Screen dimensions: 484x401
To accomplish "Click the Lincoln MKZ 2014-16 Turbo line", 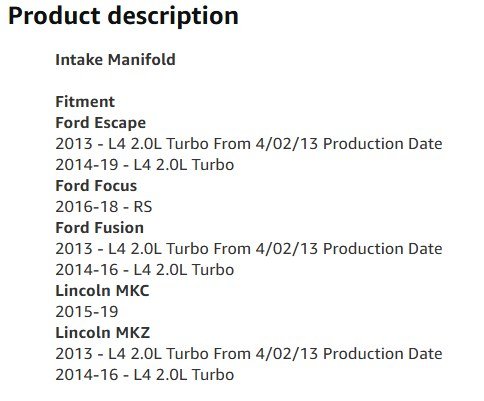I will click(x=145, y=375).
